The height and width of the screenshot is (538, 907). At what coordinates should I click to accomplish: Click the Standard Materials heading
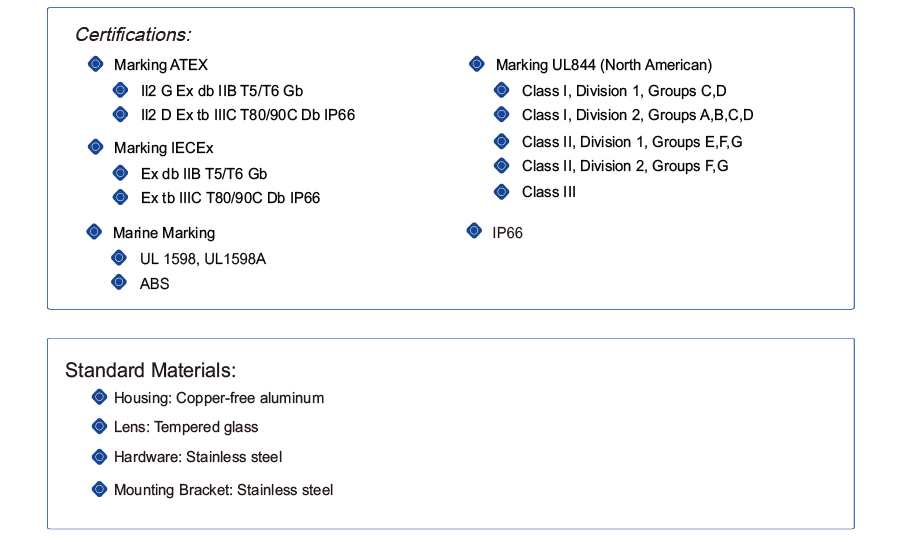[150, 370]
